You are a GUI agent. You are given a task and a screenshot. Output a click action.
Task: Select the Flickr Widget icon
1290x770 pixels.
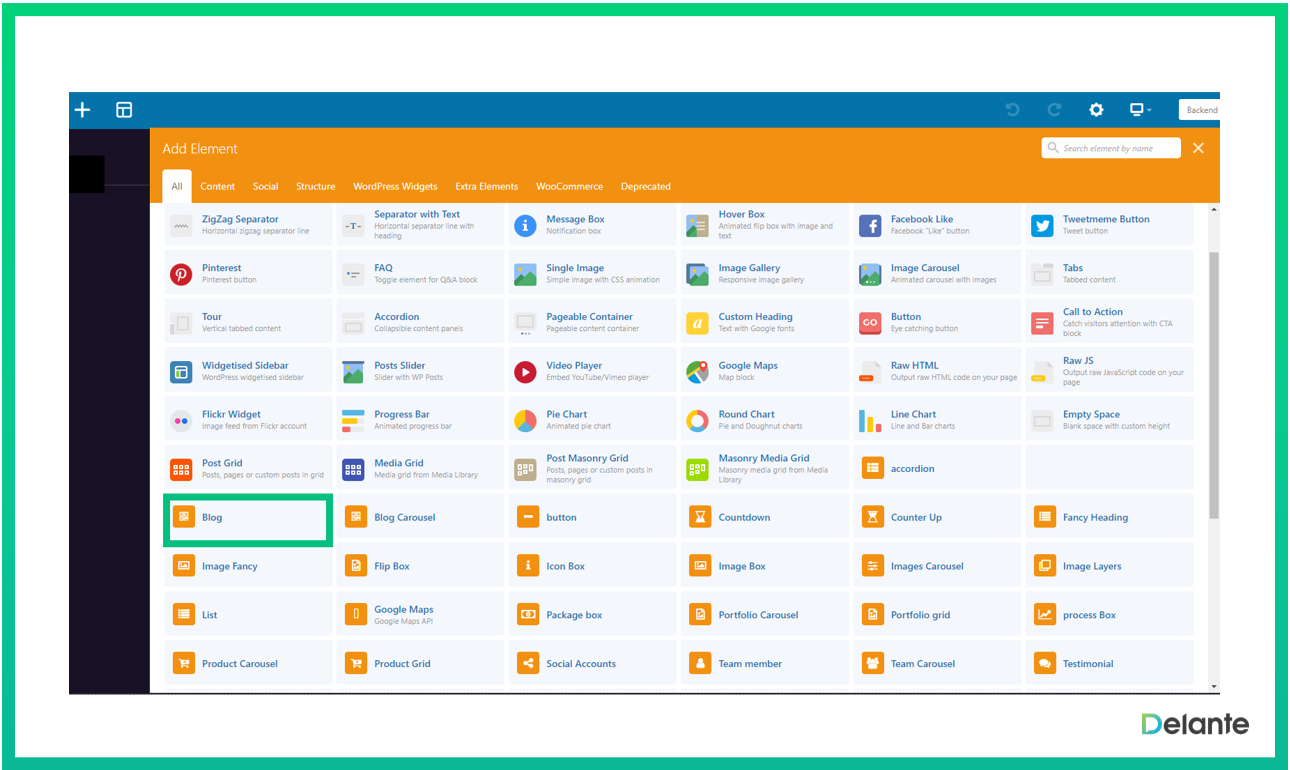[x=181, y=421]
